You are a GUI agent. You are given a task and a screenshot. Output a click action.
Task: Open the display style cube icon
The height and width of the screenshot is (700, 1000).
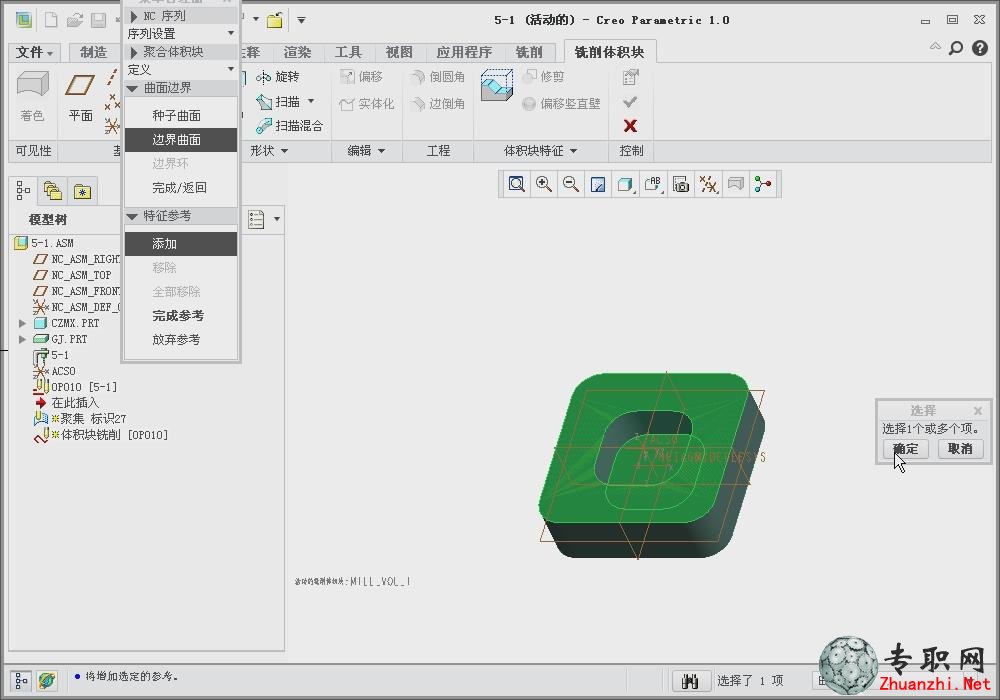click(626, 184)
